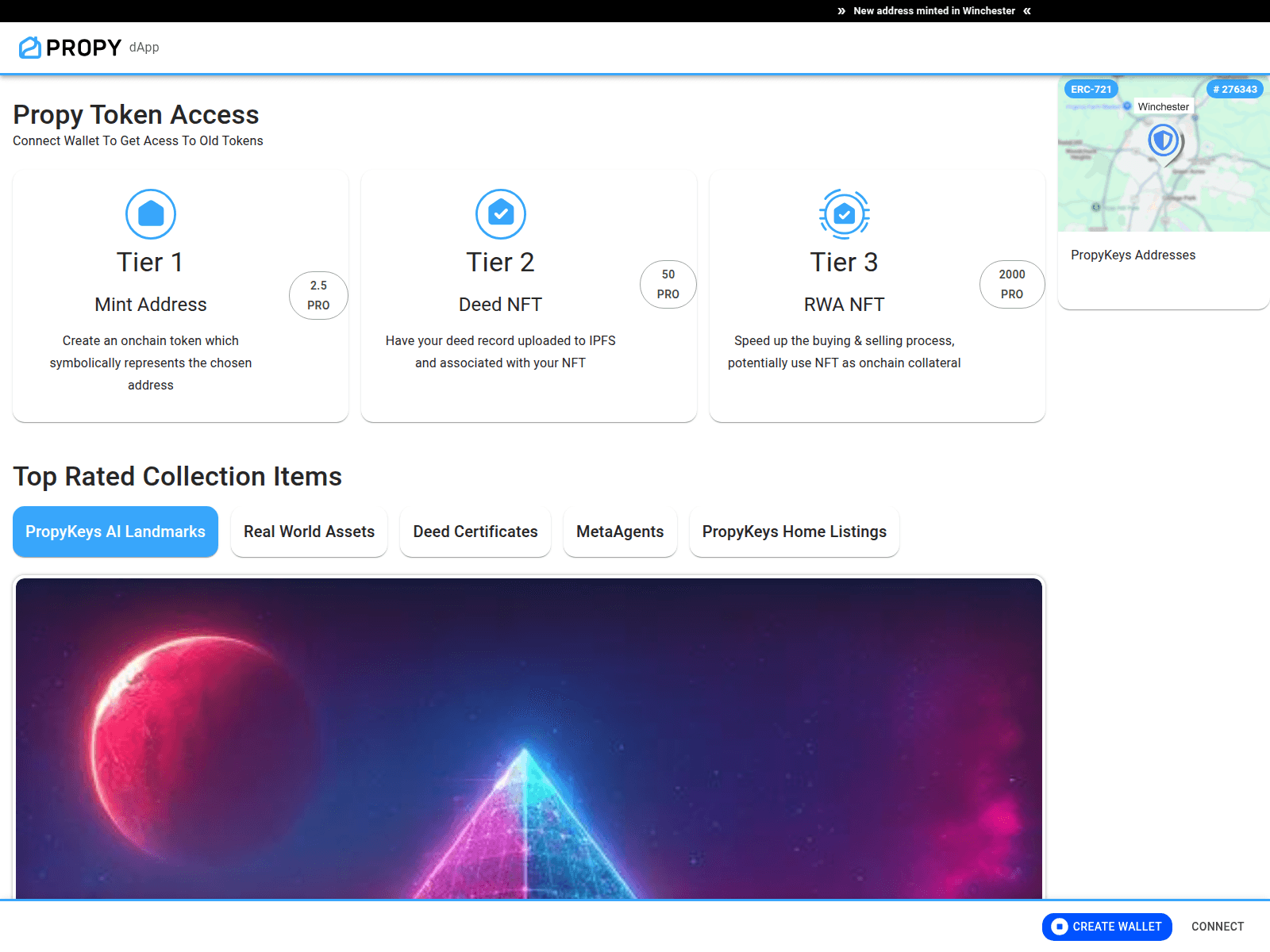1270x952 pixels.
Task: Click the right double-chevron in the announcement bar
Action: pos(841,11)
